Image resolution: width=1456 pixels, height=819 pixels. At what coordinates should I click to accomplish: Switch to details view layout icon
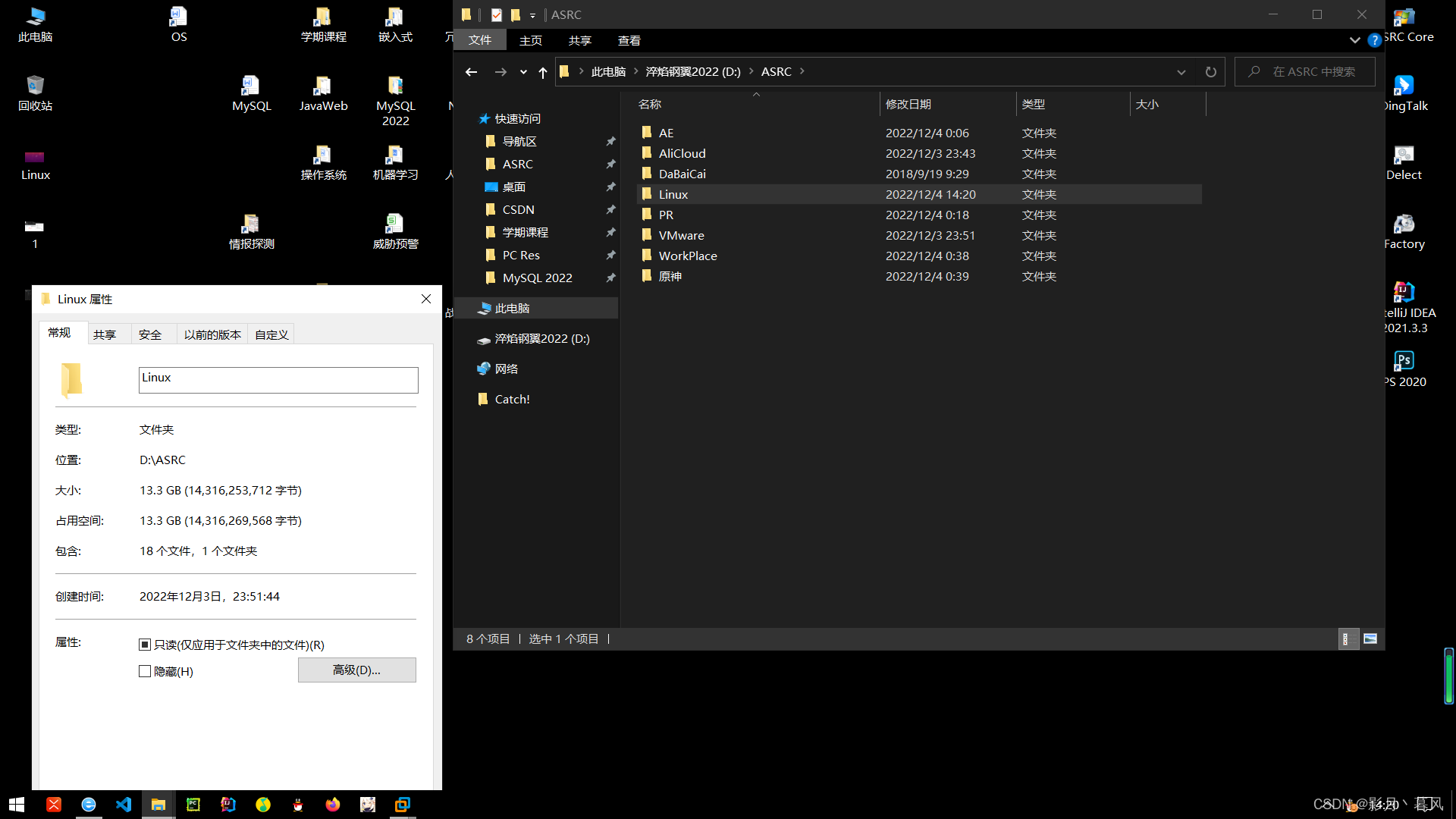tap(1348, 639)
